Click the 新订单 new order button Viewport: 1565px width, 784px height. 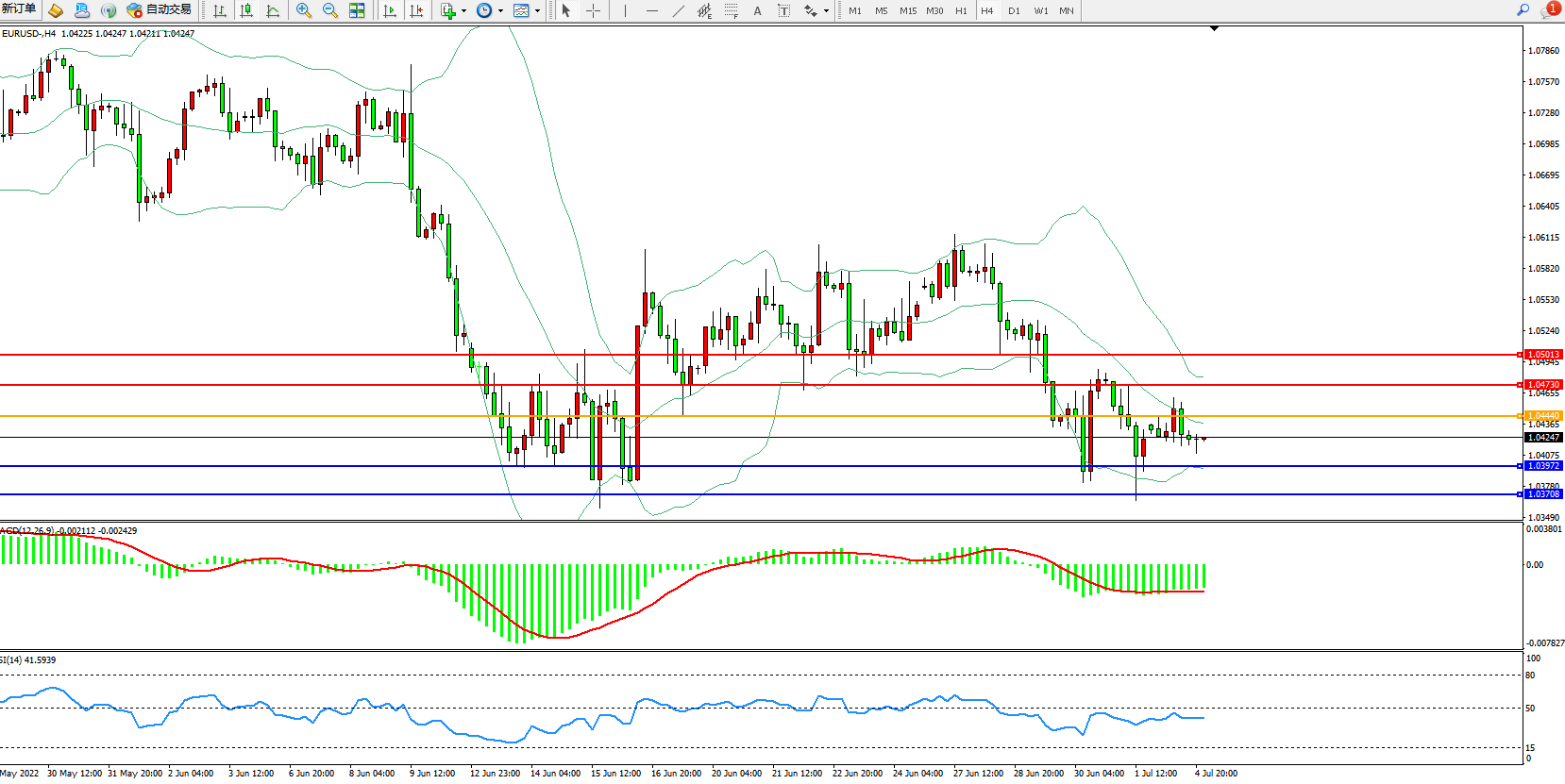(x=19, y=9)
